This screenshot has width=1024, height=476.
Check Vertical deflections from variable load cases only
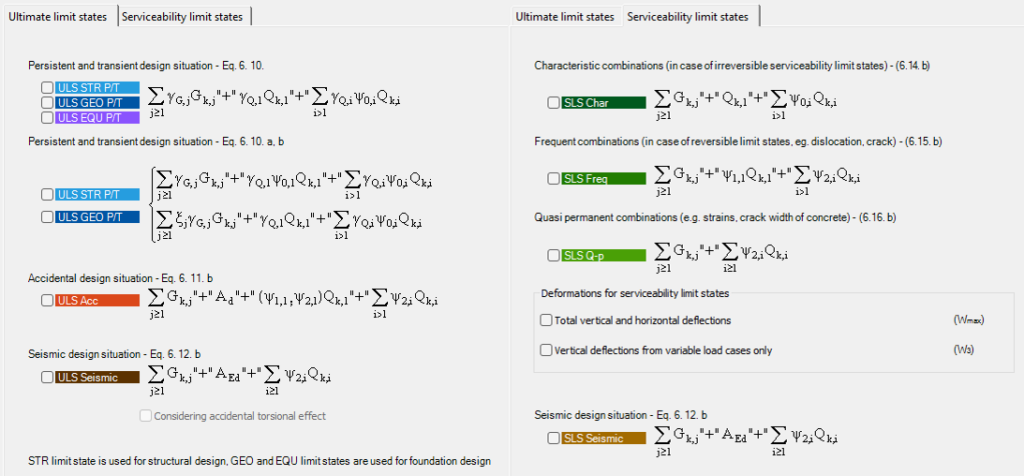point(546,350)
